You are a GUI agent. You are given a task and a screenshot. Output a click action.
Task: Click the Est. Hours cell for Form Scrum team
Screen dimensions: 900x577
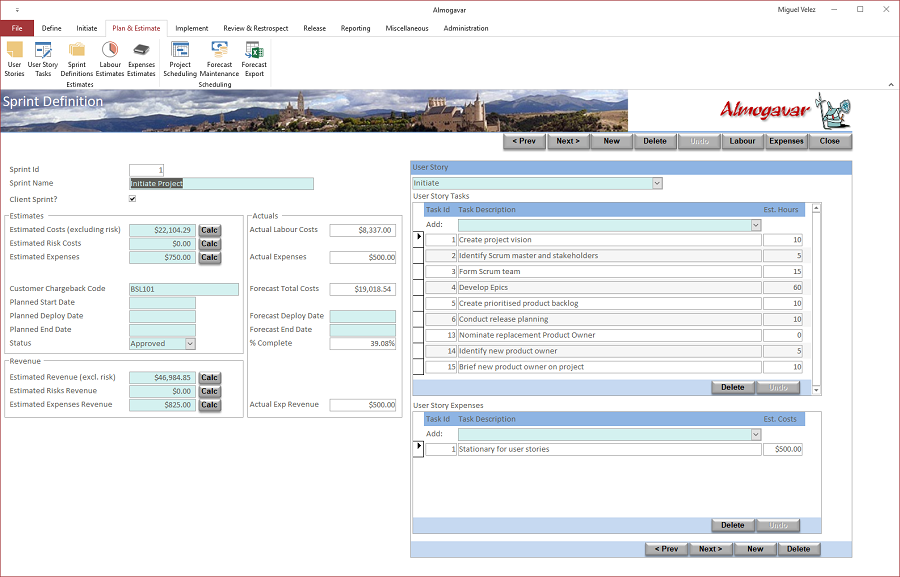tap(783, 272)
